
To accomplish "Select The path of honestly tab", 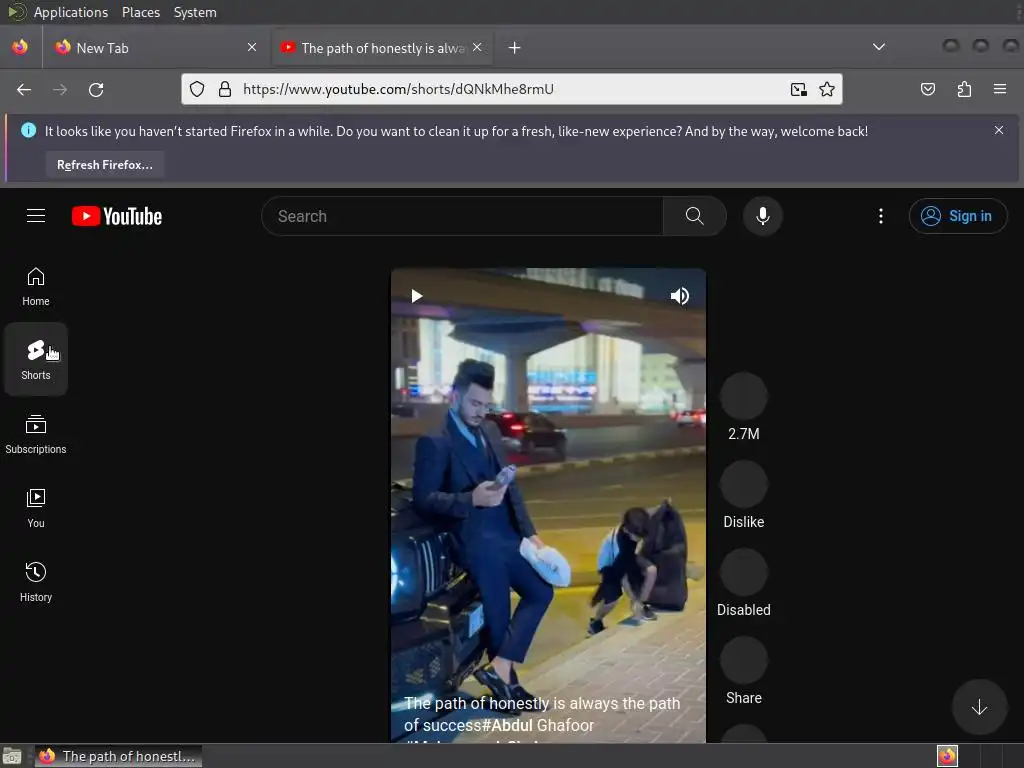I will click(x=383, y=48).
